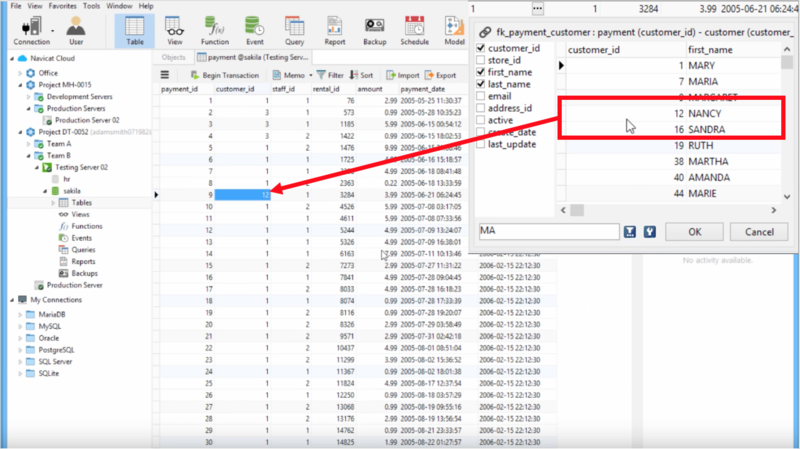Select the Table toolbar icon
Image resolution: width=800 pixels, height=449 pixels.
click(x=135, y=31)
